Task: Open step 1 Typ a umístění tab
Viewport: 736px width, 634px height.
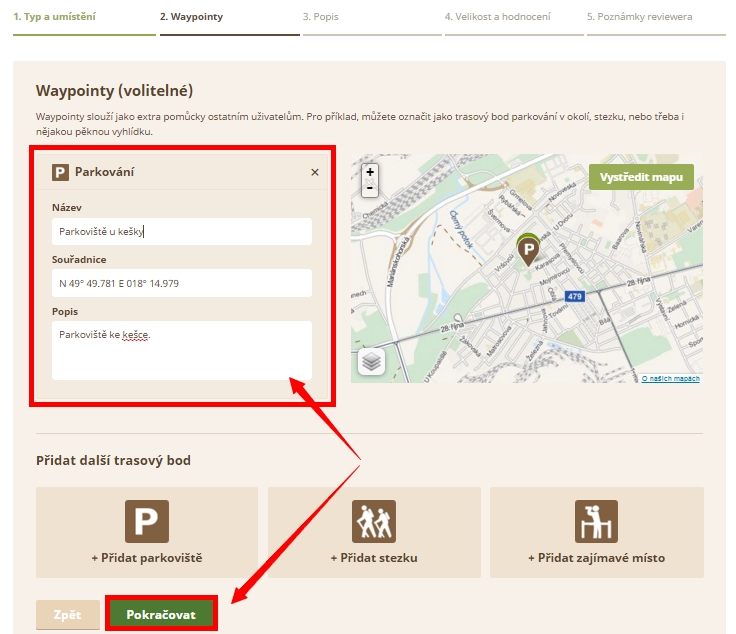Action: click(54, 17)
